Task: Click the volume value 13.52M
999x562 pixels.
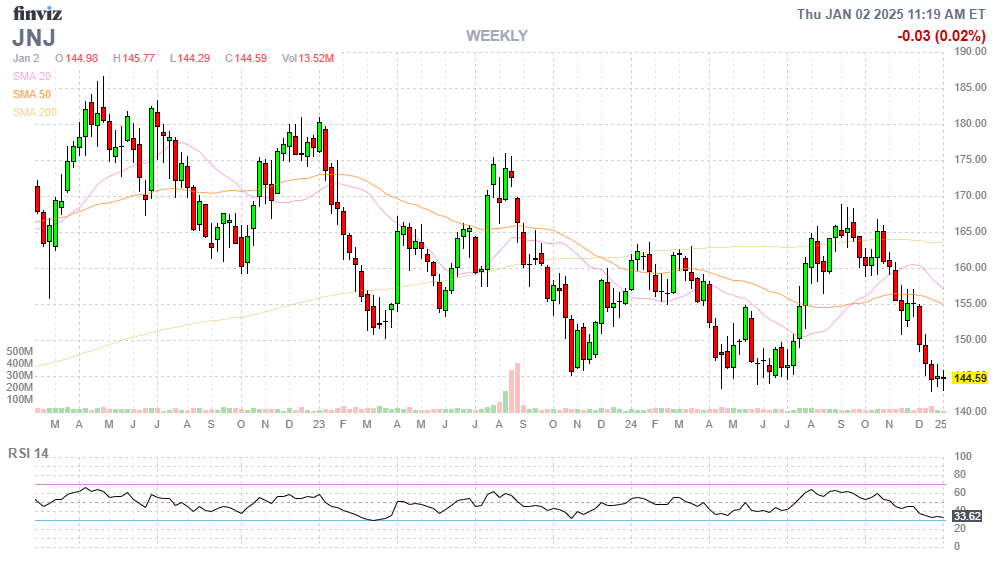Action: tap(316, 59)
